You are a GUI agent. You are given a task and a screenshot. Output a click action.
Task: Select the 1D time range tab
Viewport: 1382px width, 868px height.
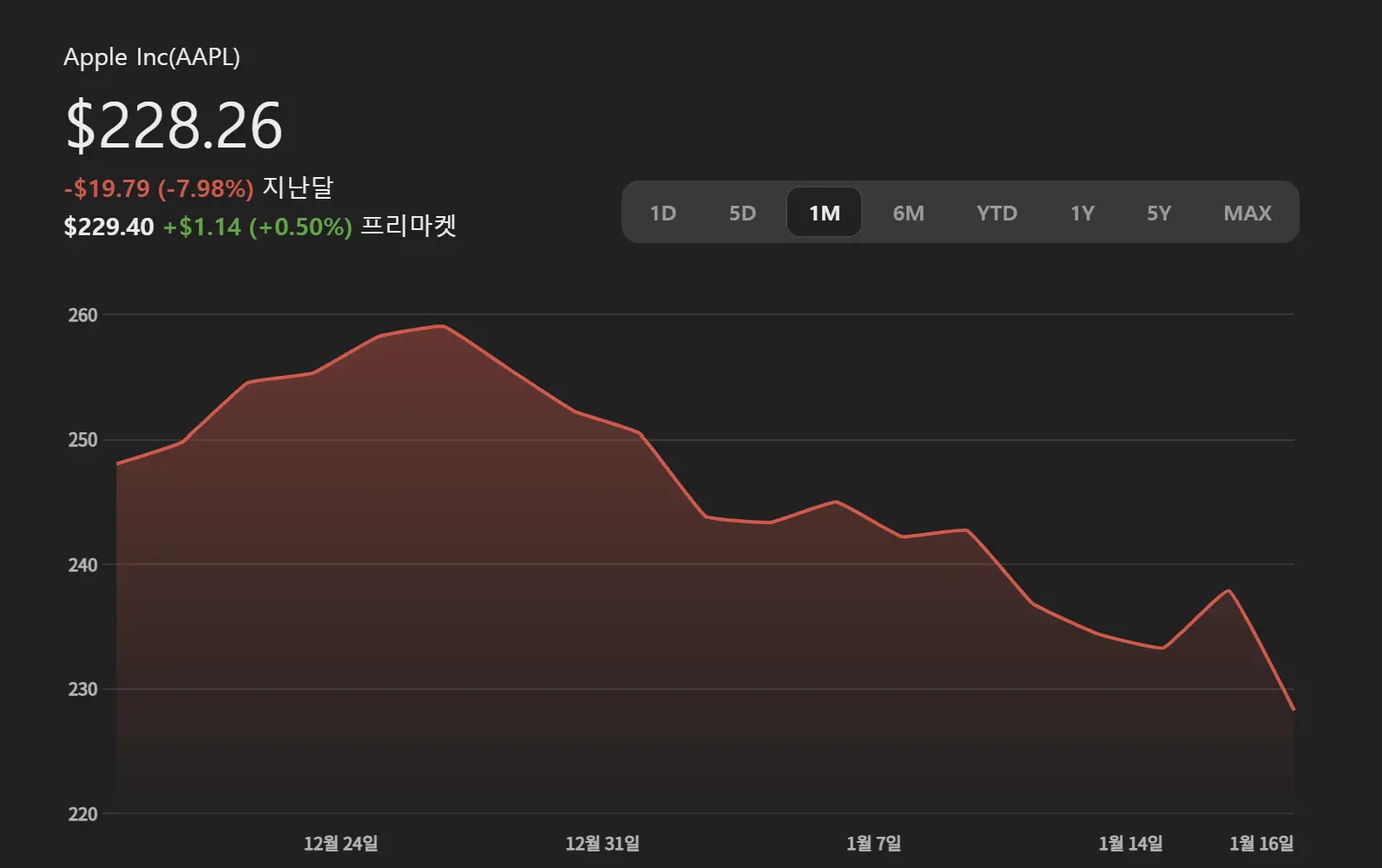tap(663, 213)
